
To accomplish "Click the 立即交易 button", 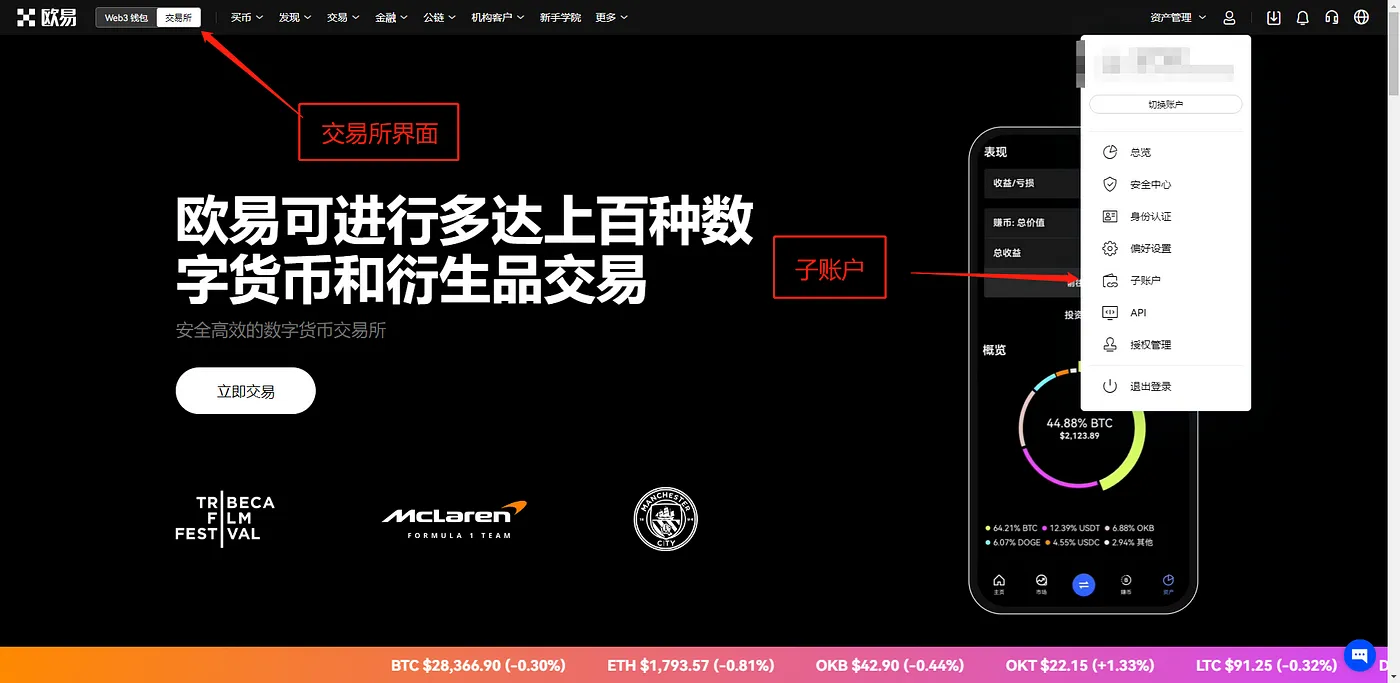I will tap(246, 391).
